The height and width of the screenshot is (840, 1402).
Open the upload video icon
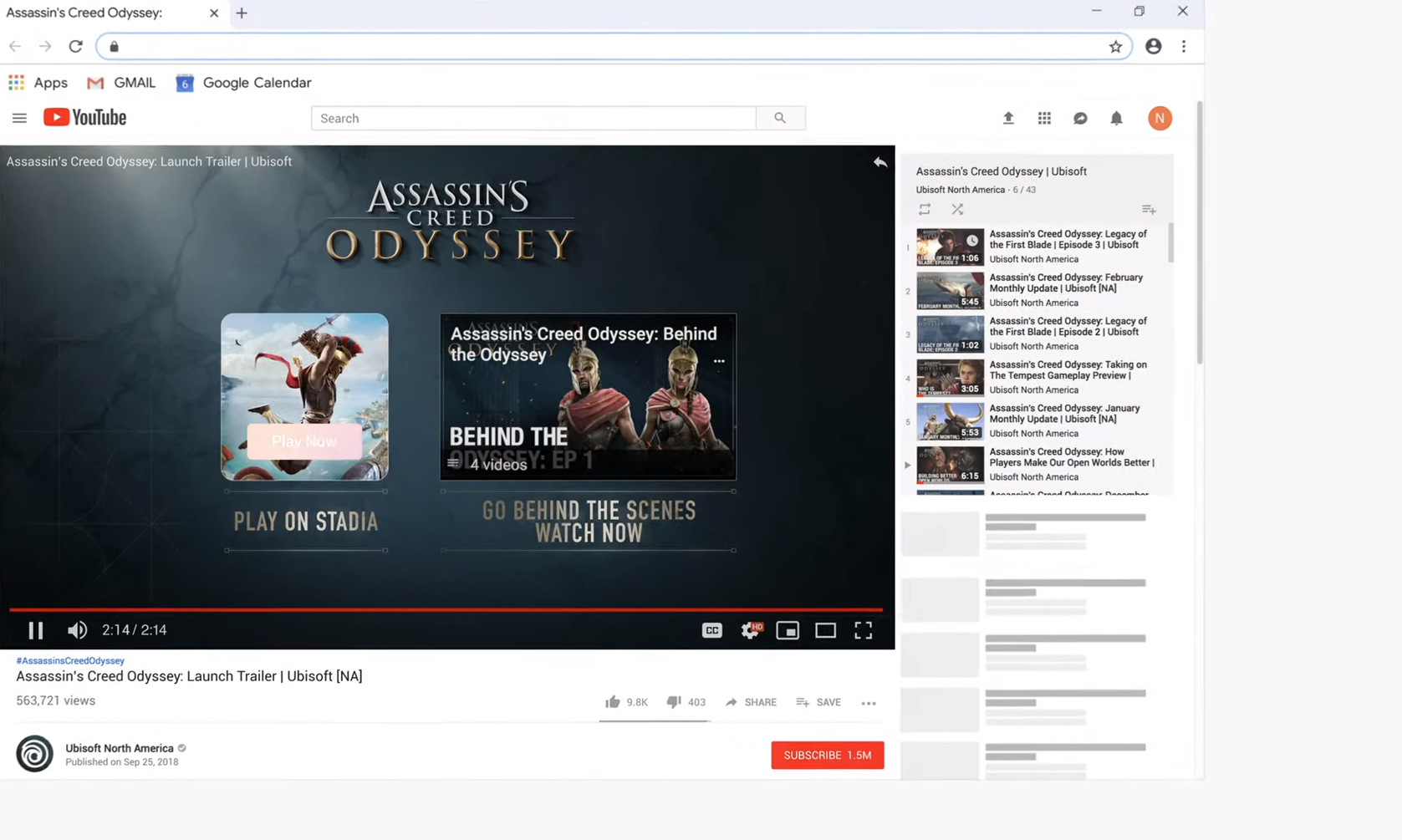click(1008, 118)
